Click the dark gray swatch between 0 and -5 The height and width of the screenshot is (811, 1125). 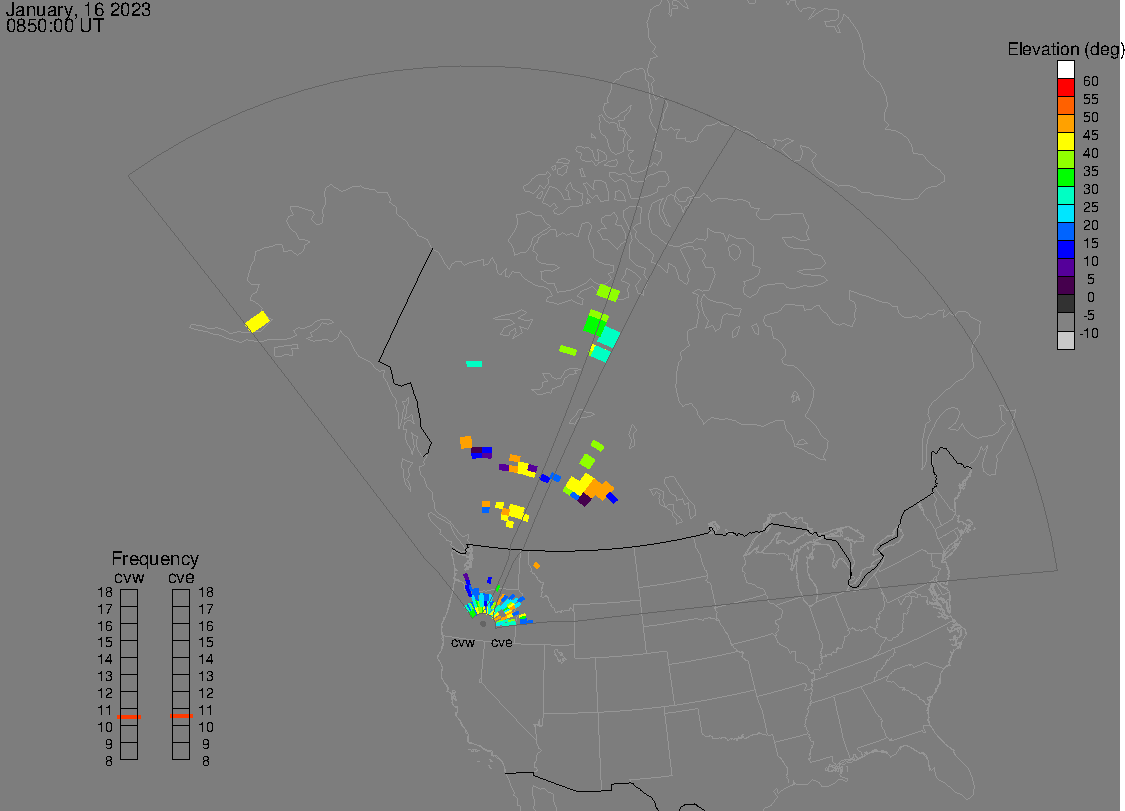[x=1065, y=304]
